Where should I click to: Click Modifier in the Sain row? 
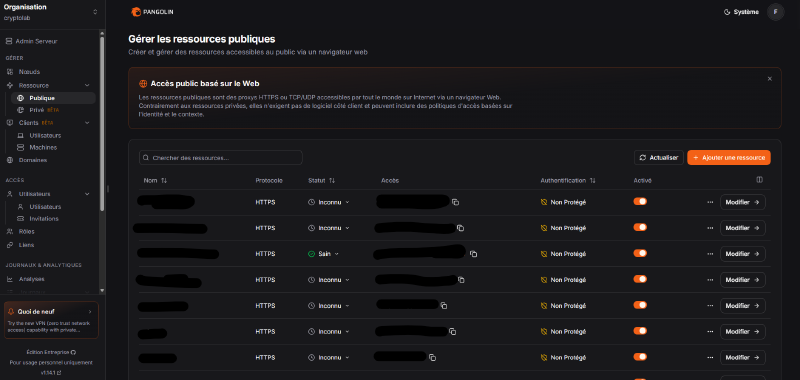742,254
